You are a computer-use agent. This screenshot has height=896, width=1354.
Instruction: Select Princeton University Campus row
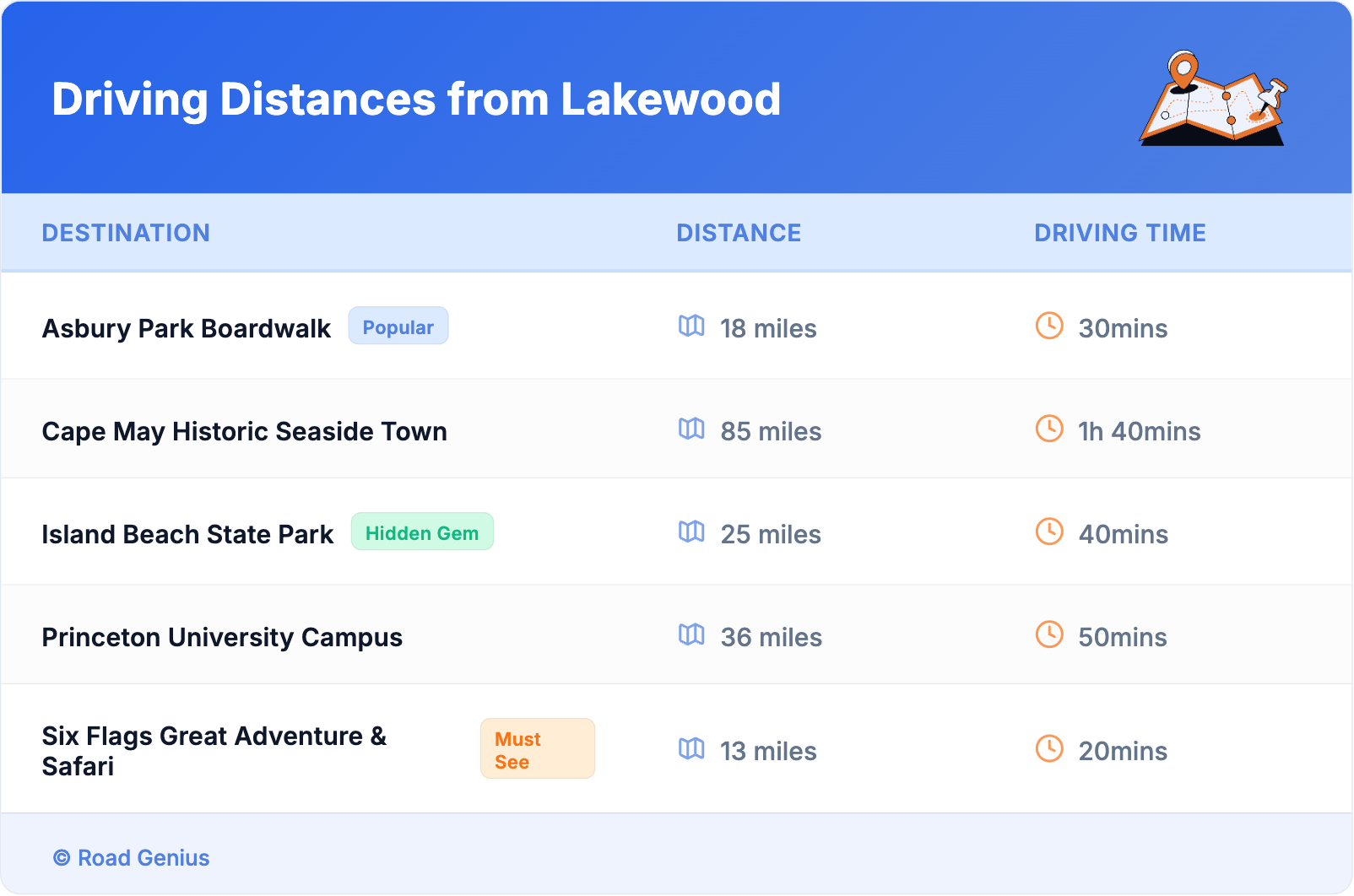222,637
